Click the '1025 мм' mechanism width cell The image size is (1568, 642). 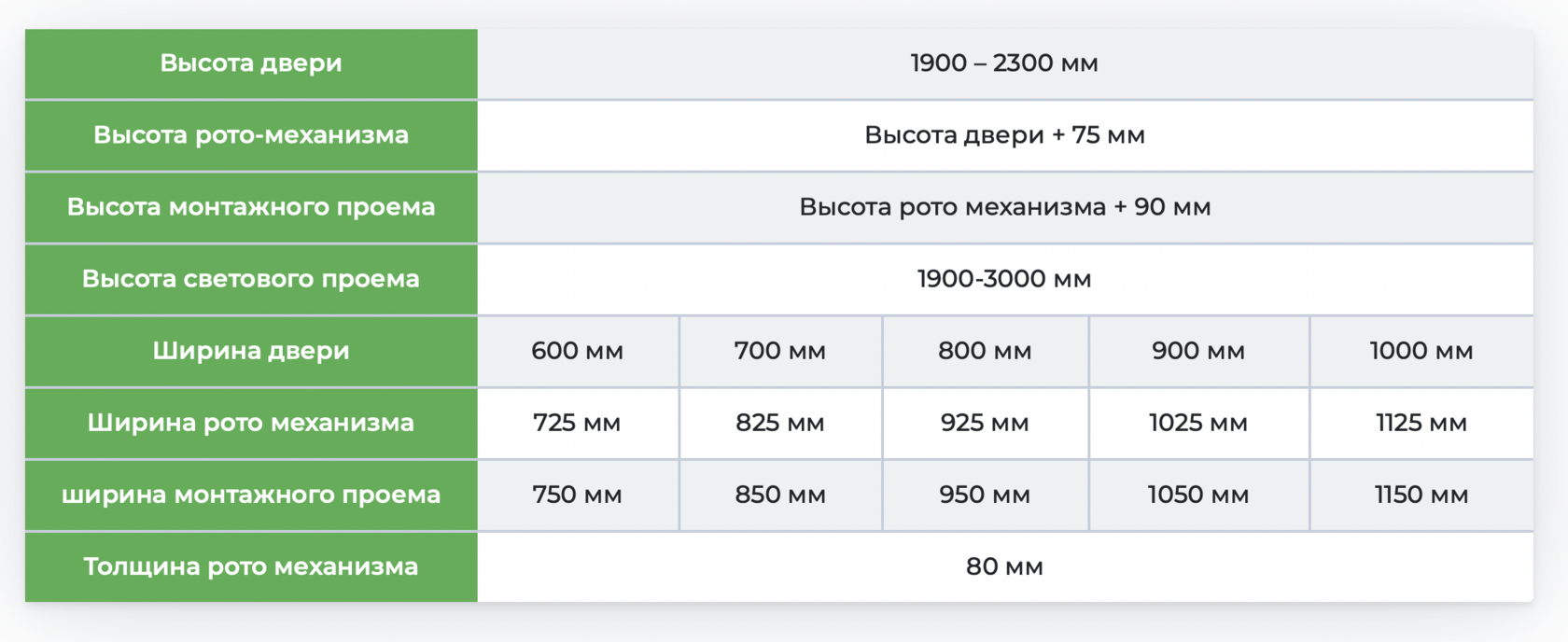tap(1198, 423)
